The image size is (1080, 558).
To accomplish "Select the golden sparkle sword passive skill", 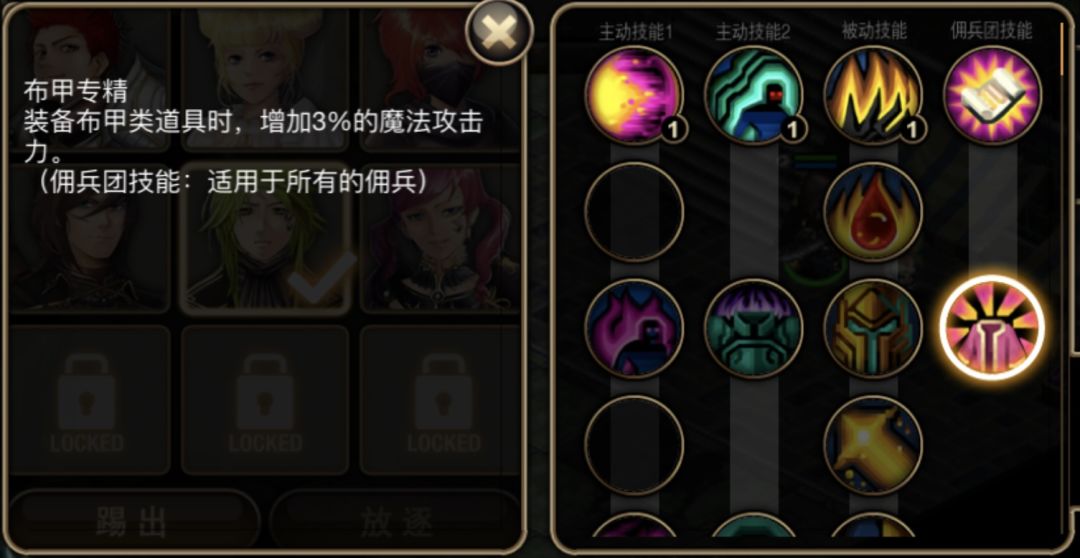I will click(x=873, y=444).
